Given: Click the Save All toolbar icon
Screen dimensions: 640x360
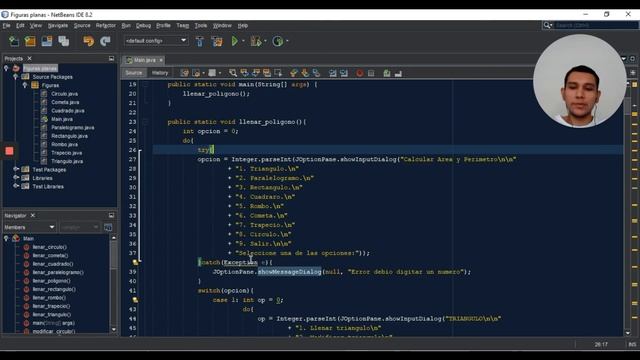Looking at the screenshot, I should point(64,41).
